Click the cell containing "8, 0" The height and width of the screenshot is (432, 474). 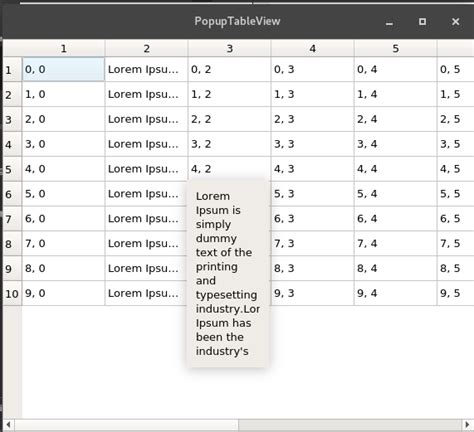(x=63, y=268)
